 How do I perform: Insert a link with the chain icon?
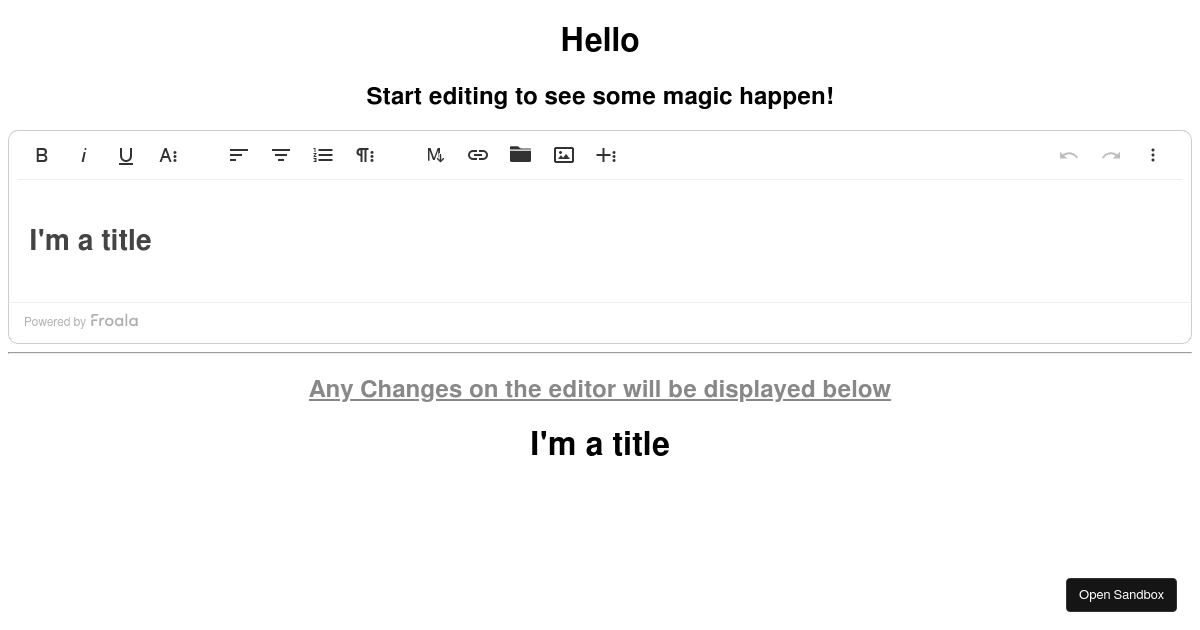tap(478, 155)
